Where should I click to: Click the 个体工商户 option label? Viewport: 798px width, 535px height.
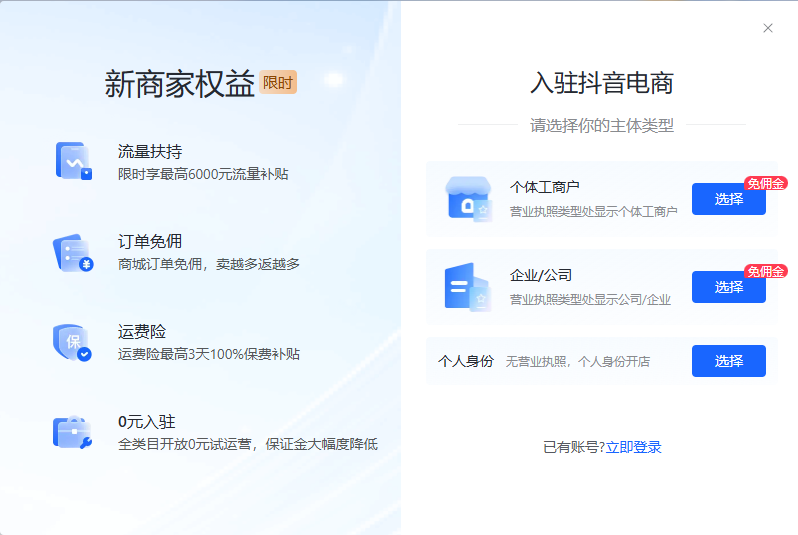[x=545, y=187]
